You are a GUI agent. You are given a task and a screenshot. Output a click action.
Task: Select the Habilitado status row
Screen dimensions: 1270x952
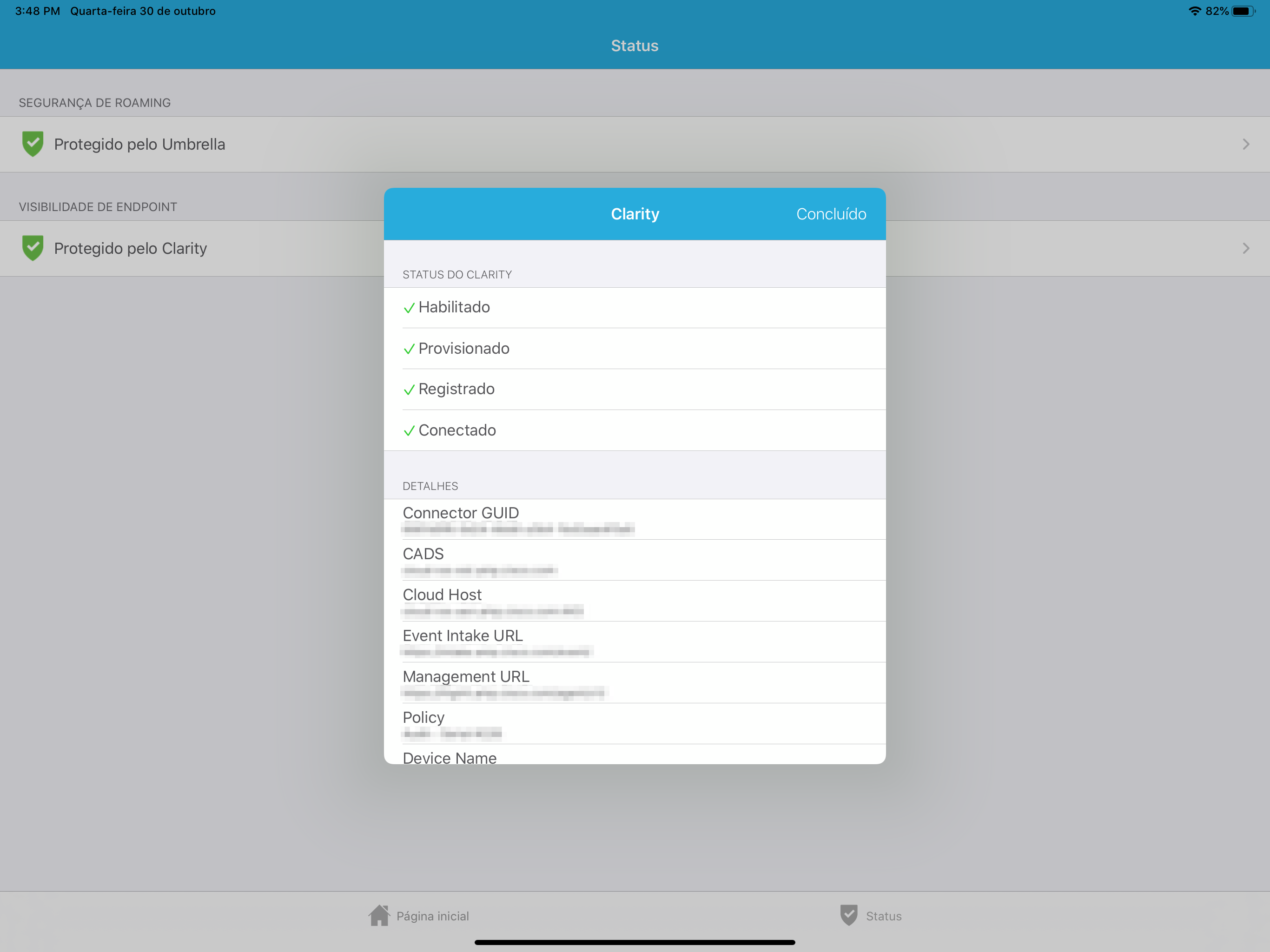coord(635,308)
